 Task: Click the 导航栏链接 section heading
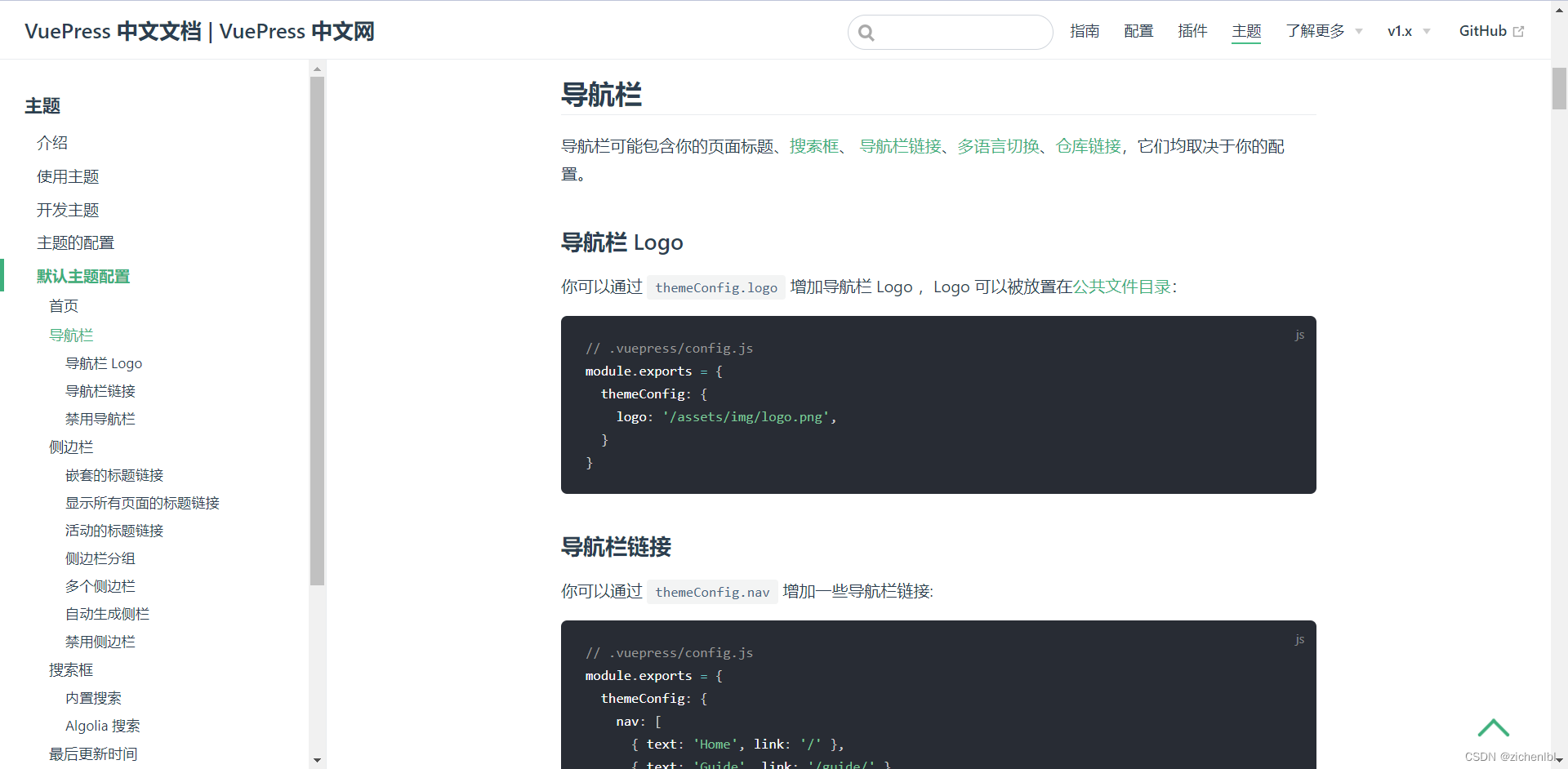616,546
